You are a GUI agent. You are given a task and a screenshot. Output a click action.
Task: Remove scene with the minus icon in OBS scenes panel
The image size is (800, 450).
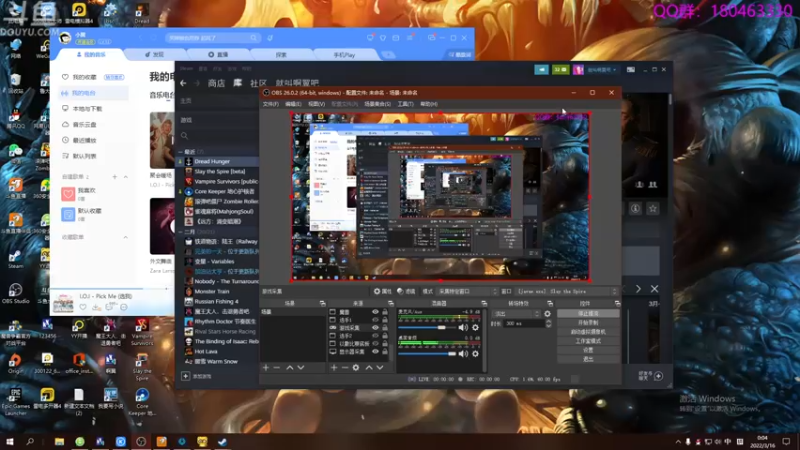click(277, 367)
